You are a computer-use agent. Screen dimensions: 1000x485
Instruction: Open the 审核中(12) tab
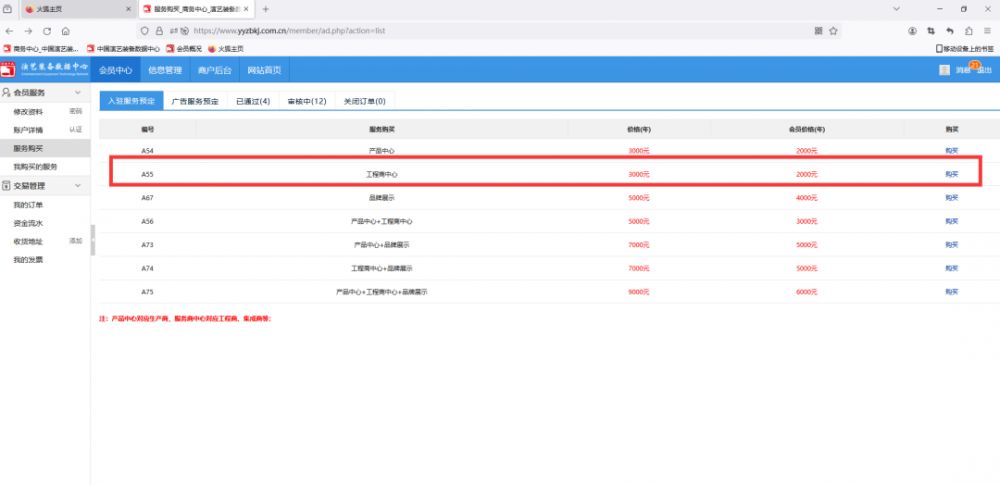tap(307, 101)
